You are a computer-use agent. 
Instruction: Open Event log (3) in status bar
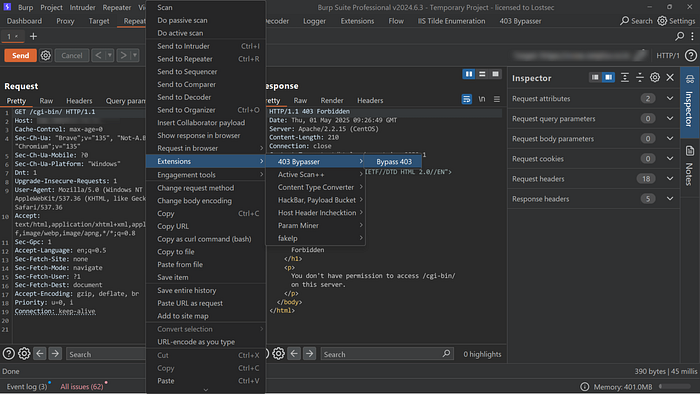26,386
